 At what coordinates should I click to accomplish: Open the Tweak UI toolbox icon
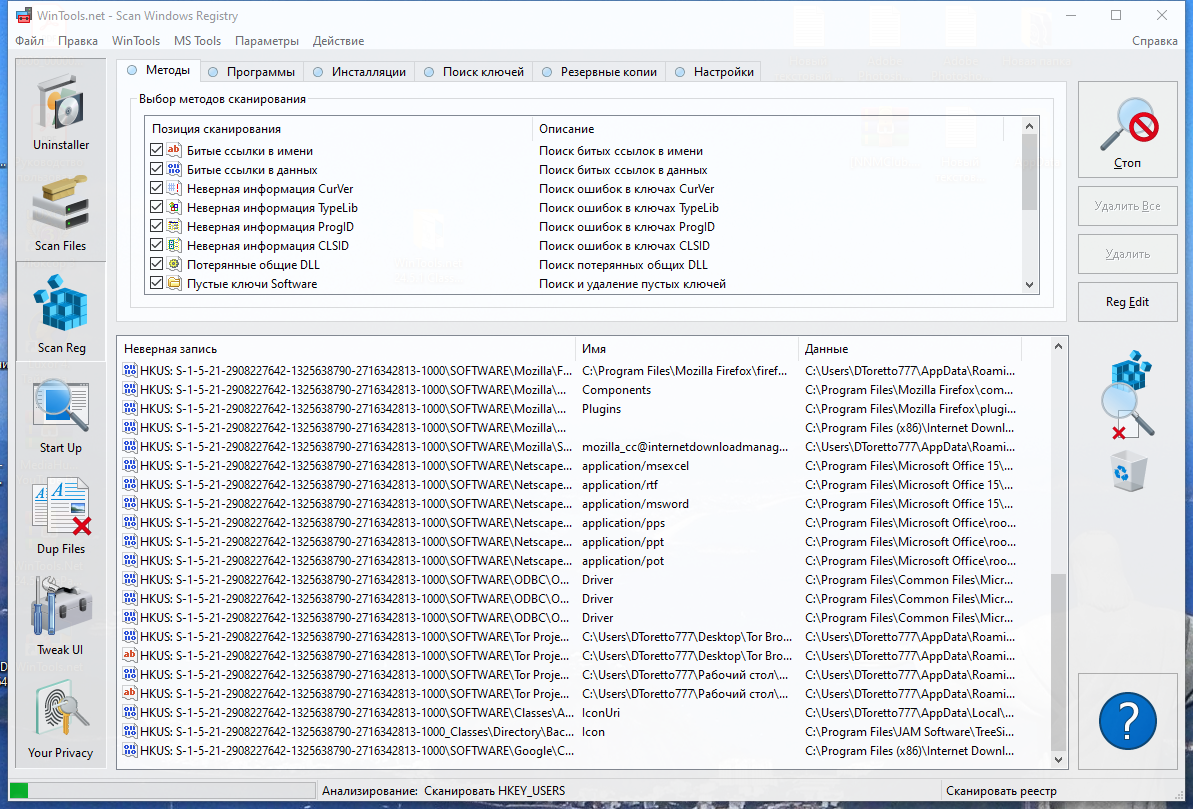click(x=61, y=617)
